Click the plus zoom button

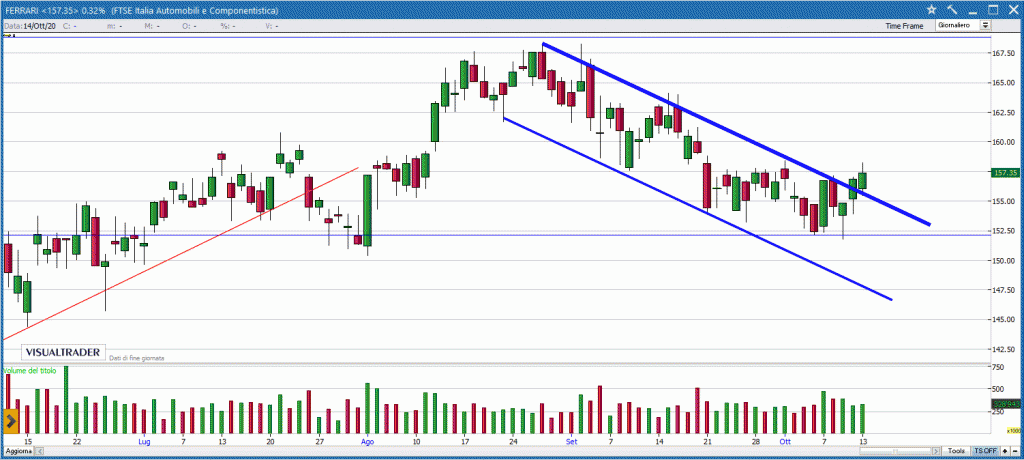(x=1006, y=452)
